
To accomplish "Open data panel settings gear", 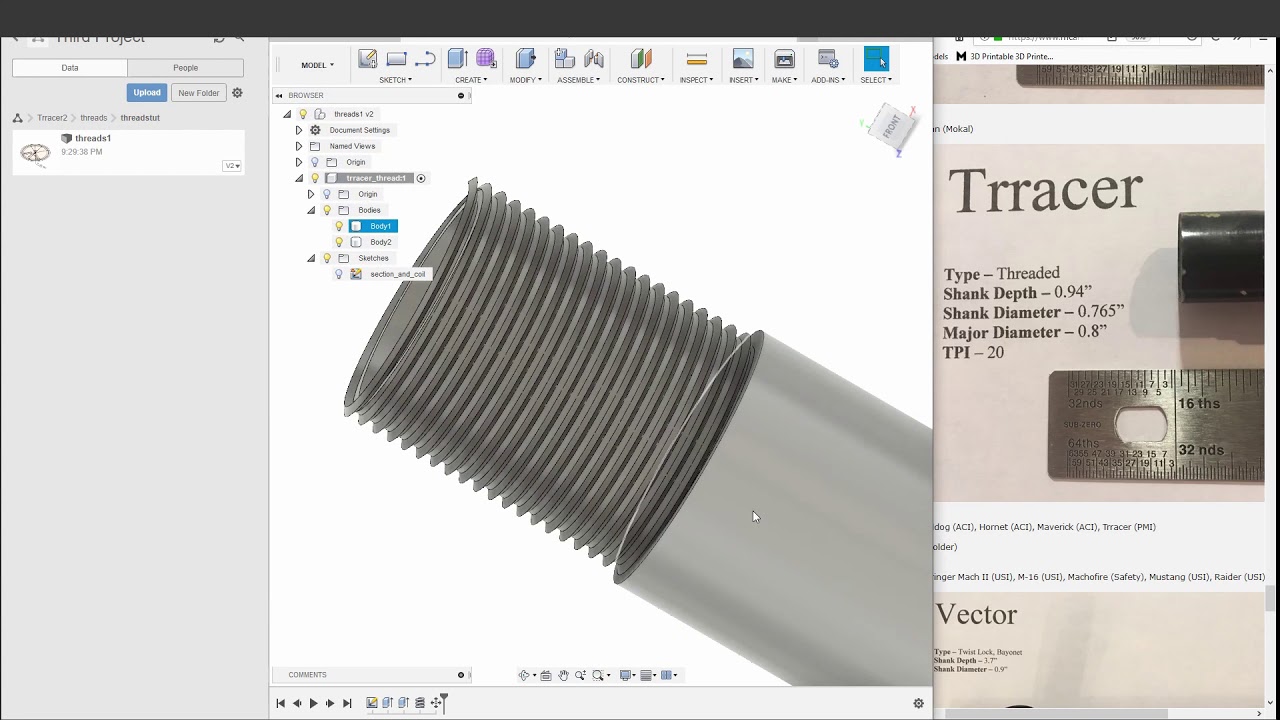I will click(x=237, y=93).
